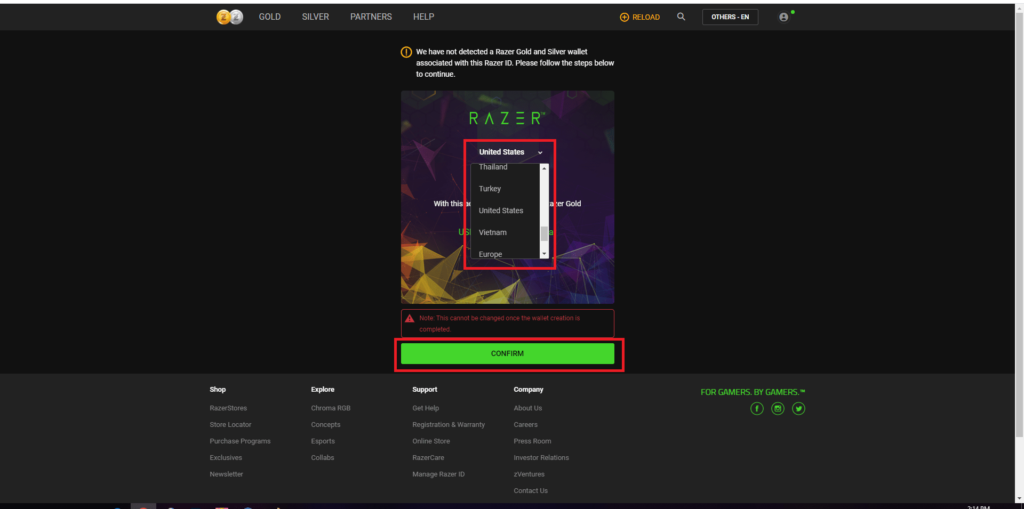The width and height of the screenshot is (1024, 509).
Task: Click the Facebook icon in footer
Action: 757,408
